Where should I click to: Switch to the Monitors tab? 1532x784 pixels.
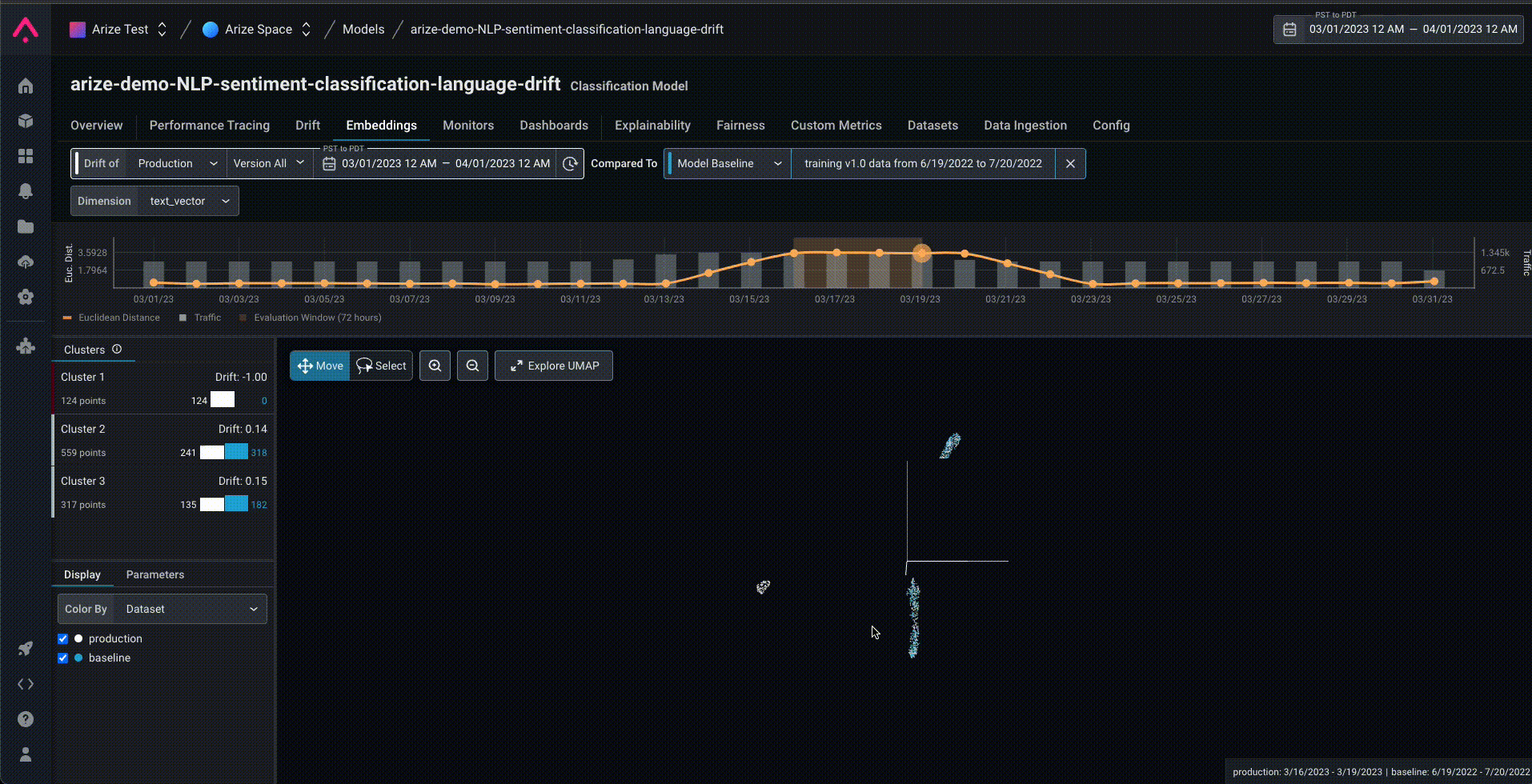[468, 126]
